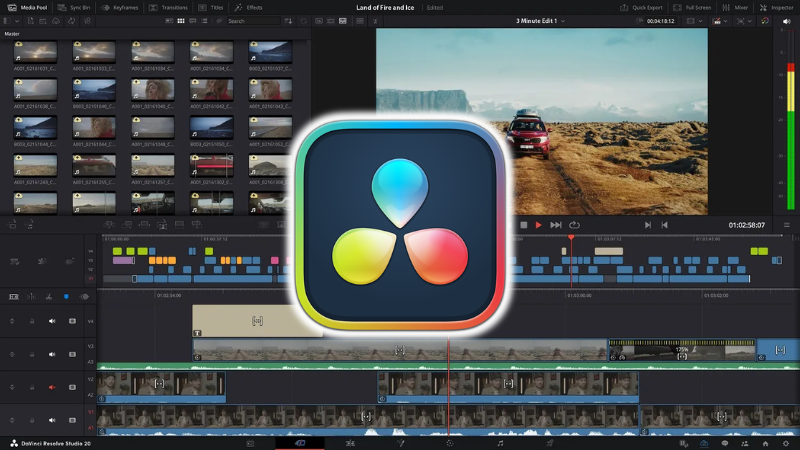This screenshot has height=450, width=800.
Task: Open the Effects tab
Action: pos(248,8)
